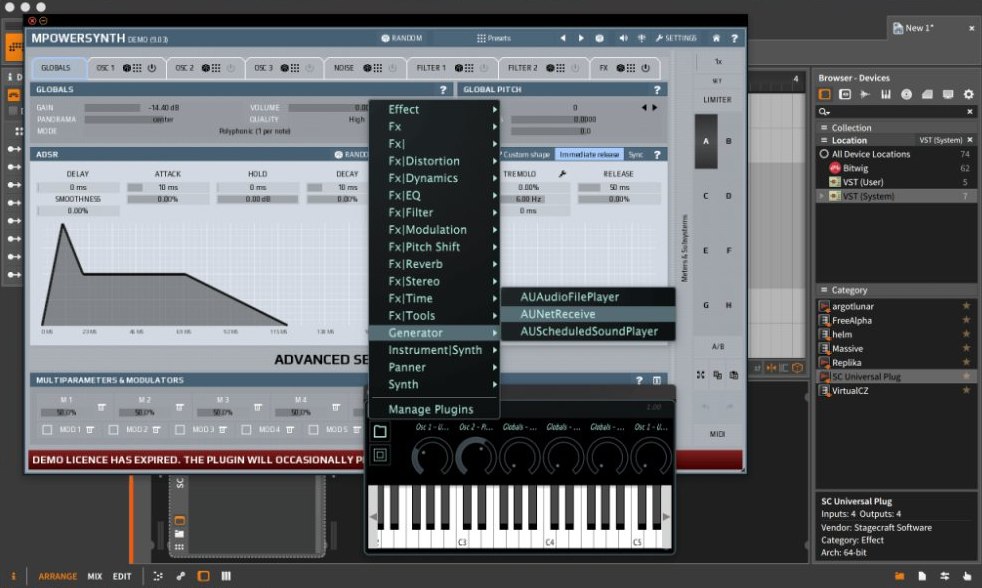Toggle FX power button
982x588 pixels.
(645, 68)
